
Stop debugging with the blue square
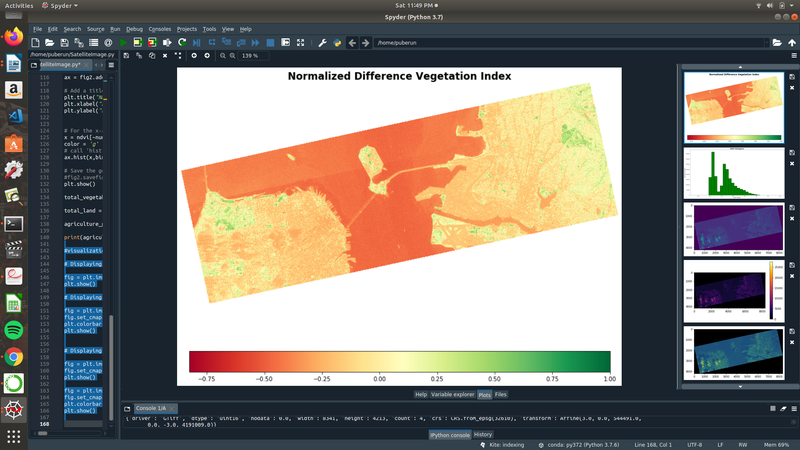click(270, 43)
